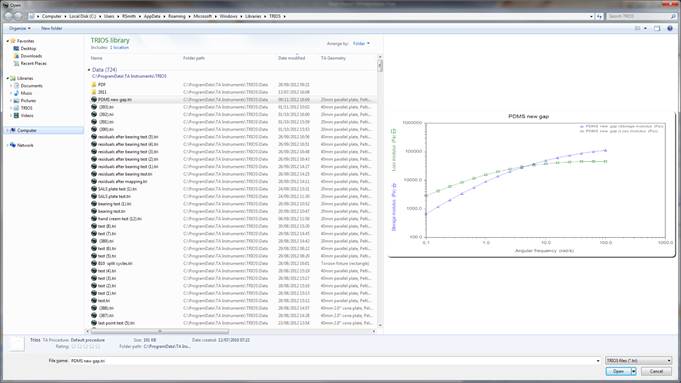This screenshot has height=383, width=681.
Task: Open address bar previous locations dropdown
Action: click(591, 16)
